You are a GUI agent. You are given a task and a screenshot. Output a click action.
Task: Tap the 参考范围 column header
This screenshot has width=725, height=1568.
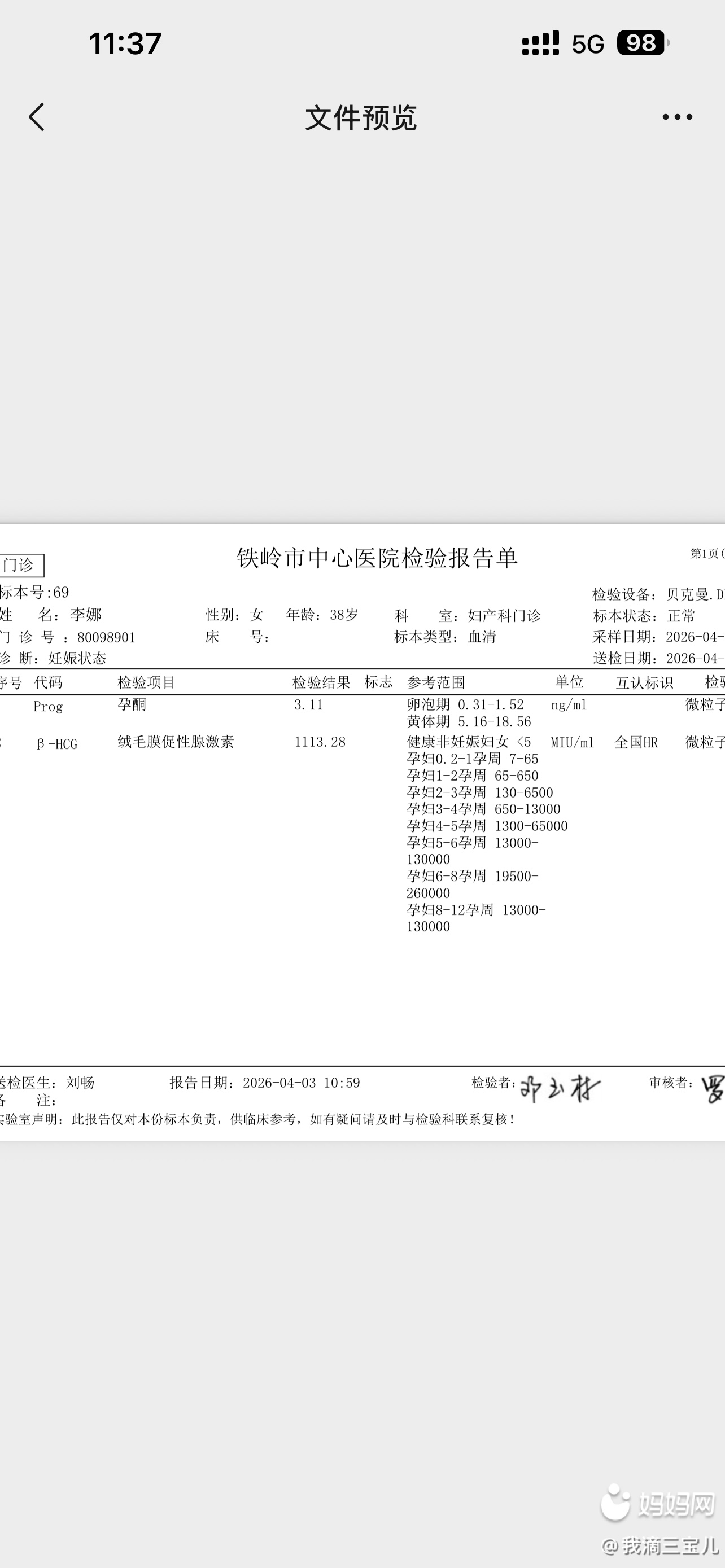pyautogui.click(x=436, y=682)
